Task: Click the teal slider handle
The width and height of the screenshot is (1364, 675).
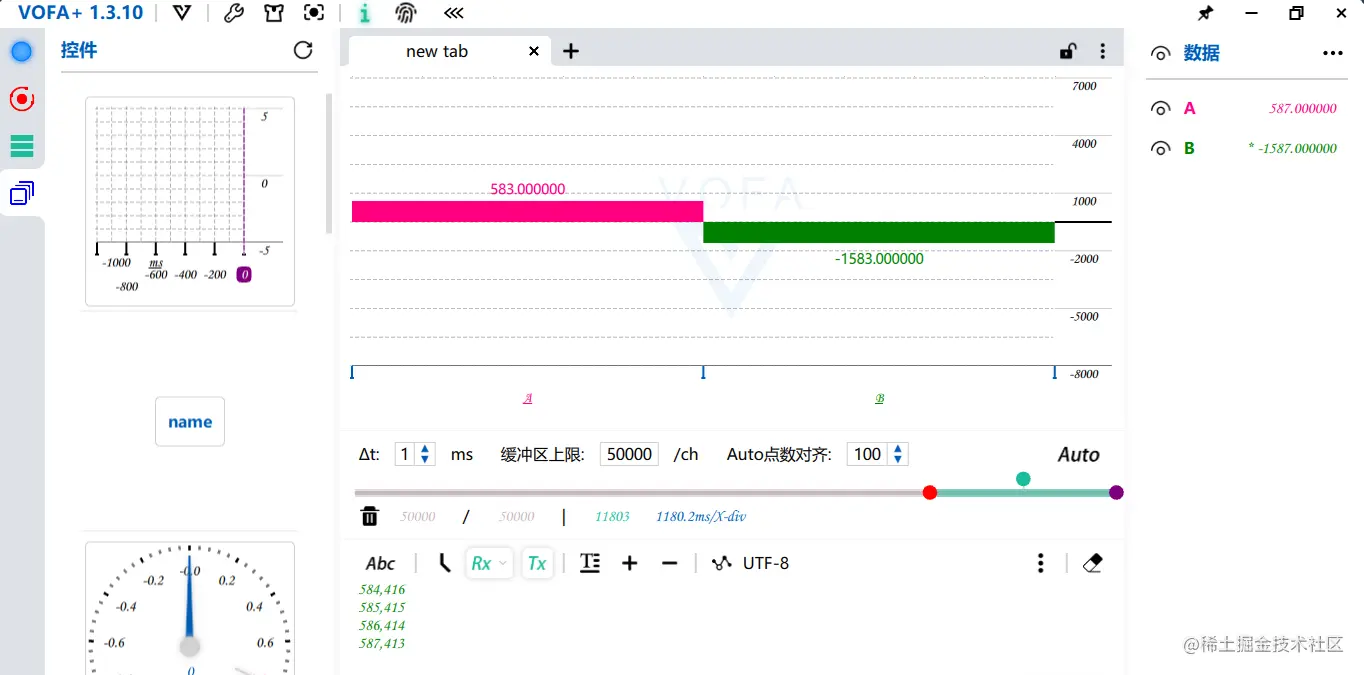Action: [1023, 479]
